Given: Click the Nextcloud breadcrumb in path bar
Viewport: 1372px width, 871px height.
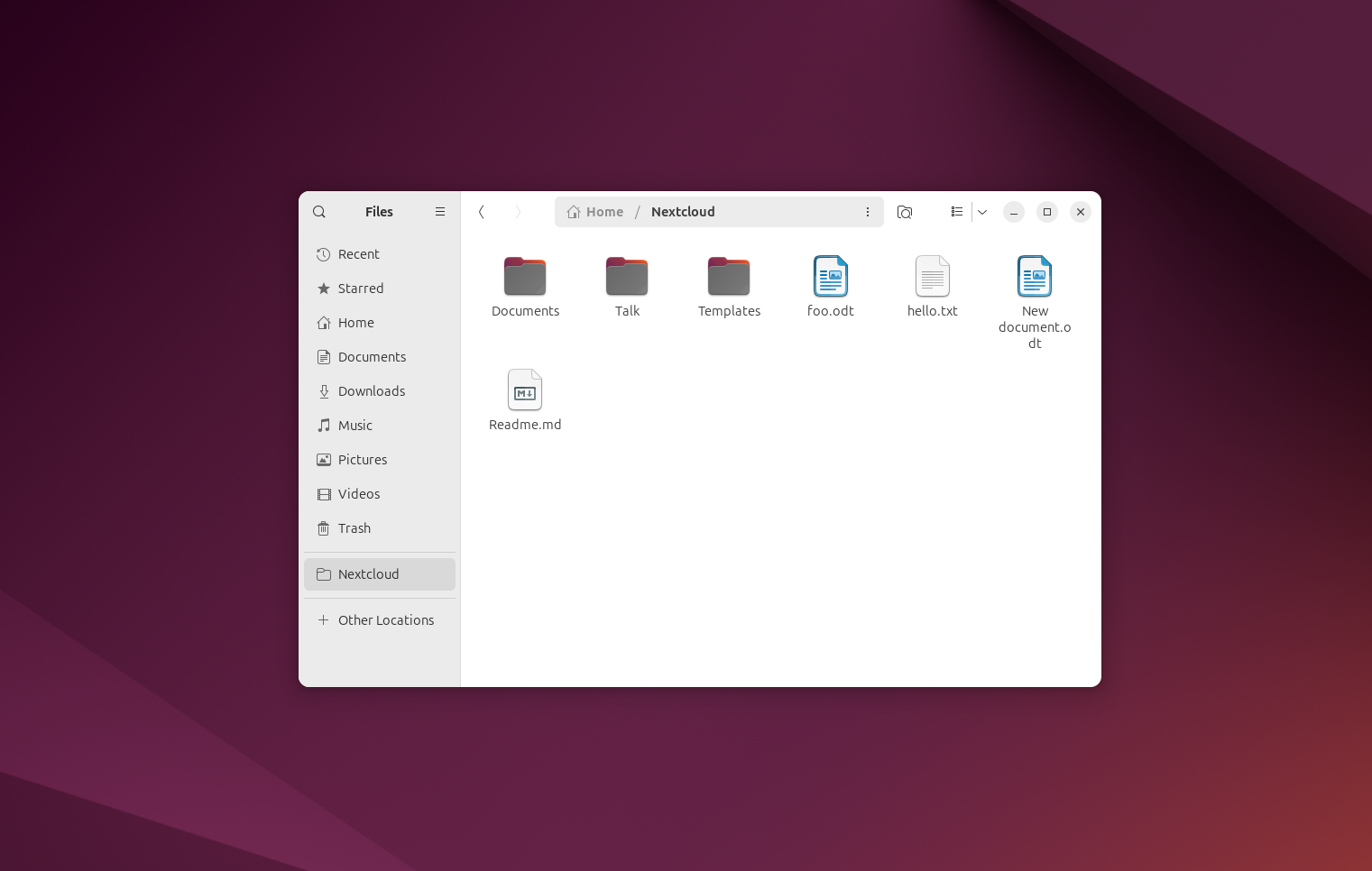Looking at the screenshot, I should [683, 212].
